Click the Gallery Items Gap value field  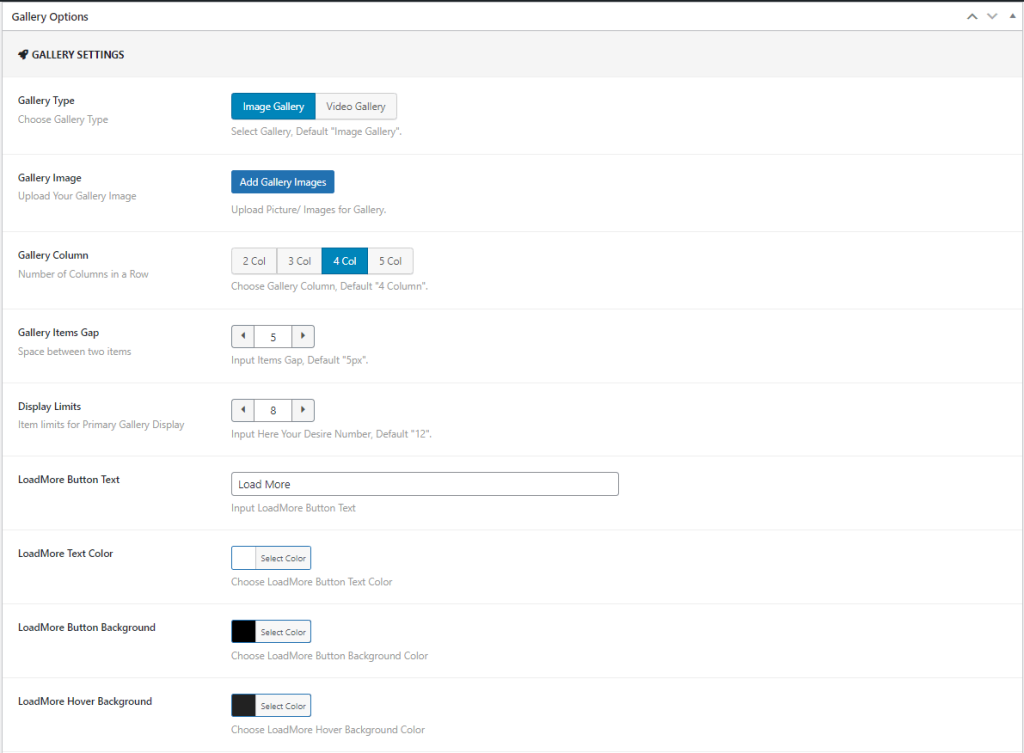pos(273,337)
